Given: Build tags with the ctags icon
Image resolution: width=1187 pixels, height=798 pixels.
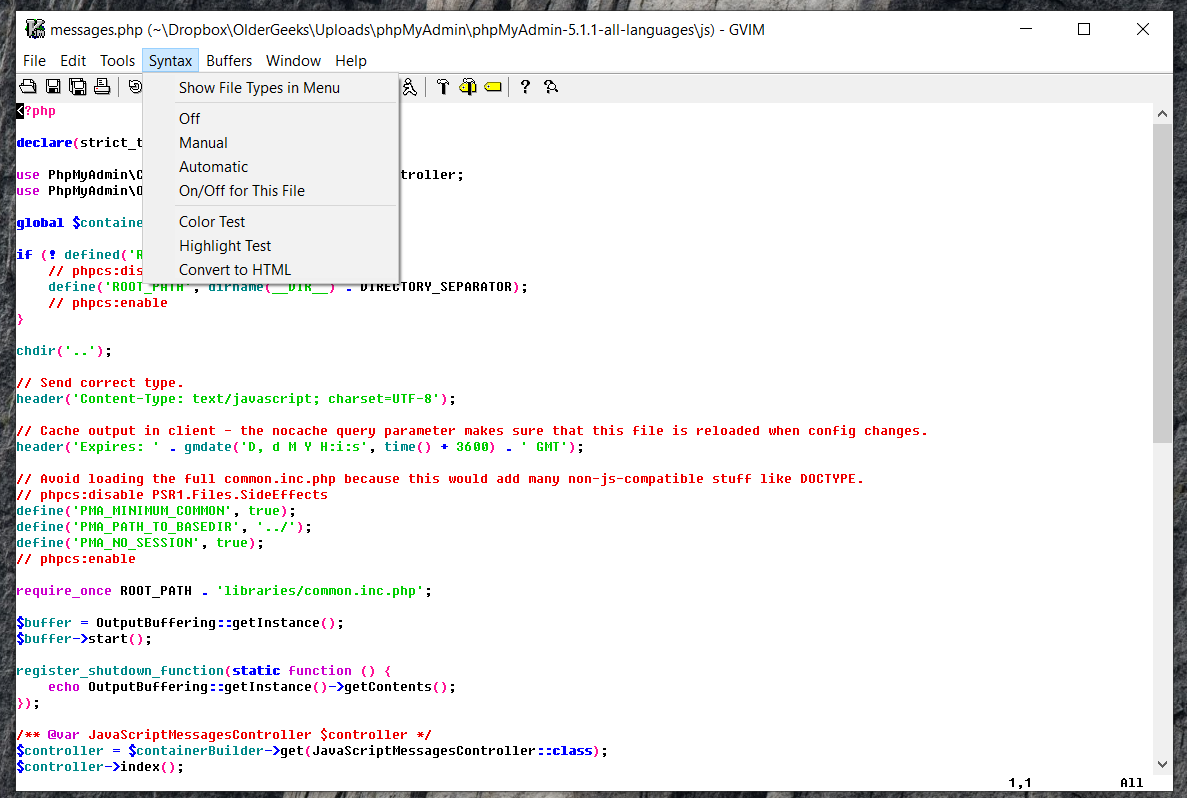Looking at the screenshot, I should (468, 87).
